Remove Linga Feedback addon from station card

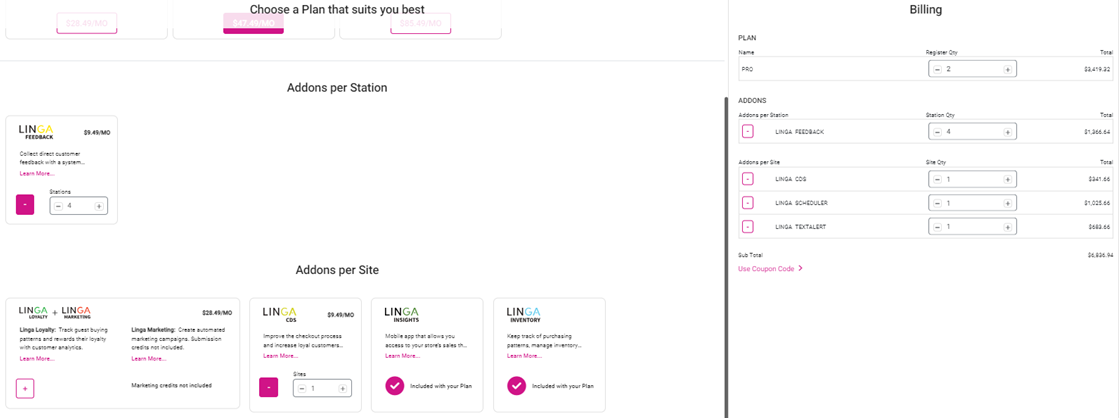(26, 205)
